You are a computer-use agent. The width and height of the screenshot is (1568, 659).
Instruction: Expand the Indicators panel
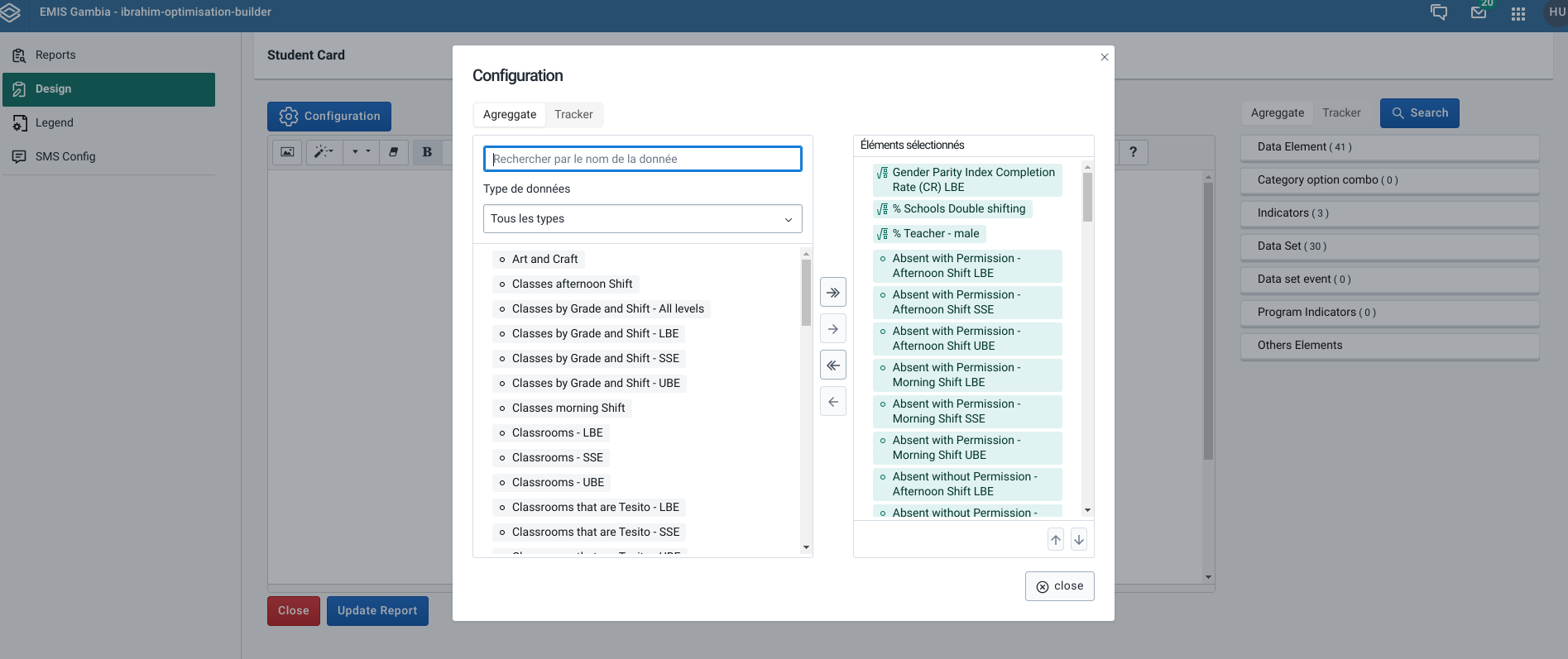pyautogui.click(x=1389, y=213)
